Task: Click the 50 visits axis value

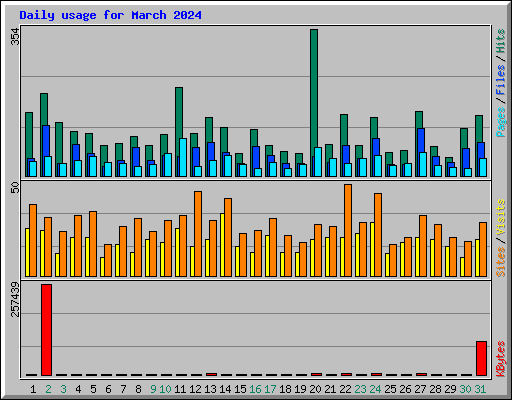Action: pyautogui.click(x=15, y=188)
